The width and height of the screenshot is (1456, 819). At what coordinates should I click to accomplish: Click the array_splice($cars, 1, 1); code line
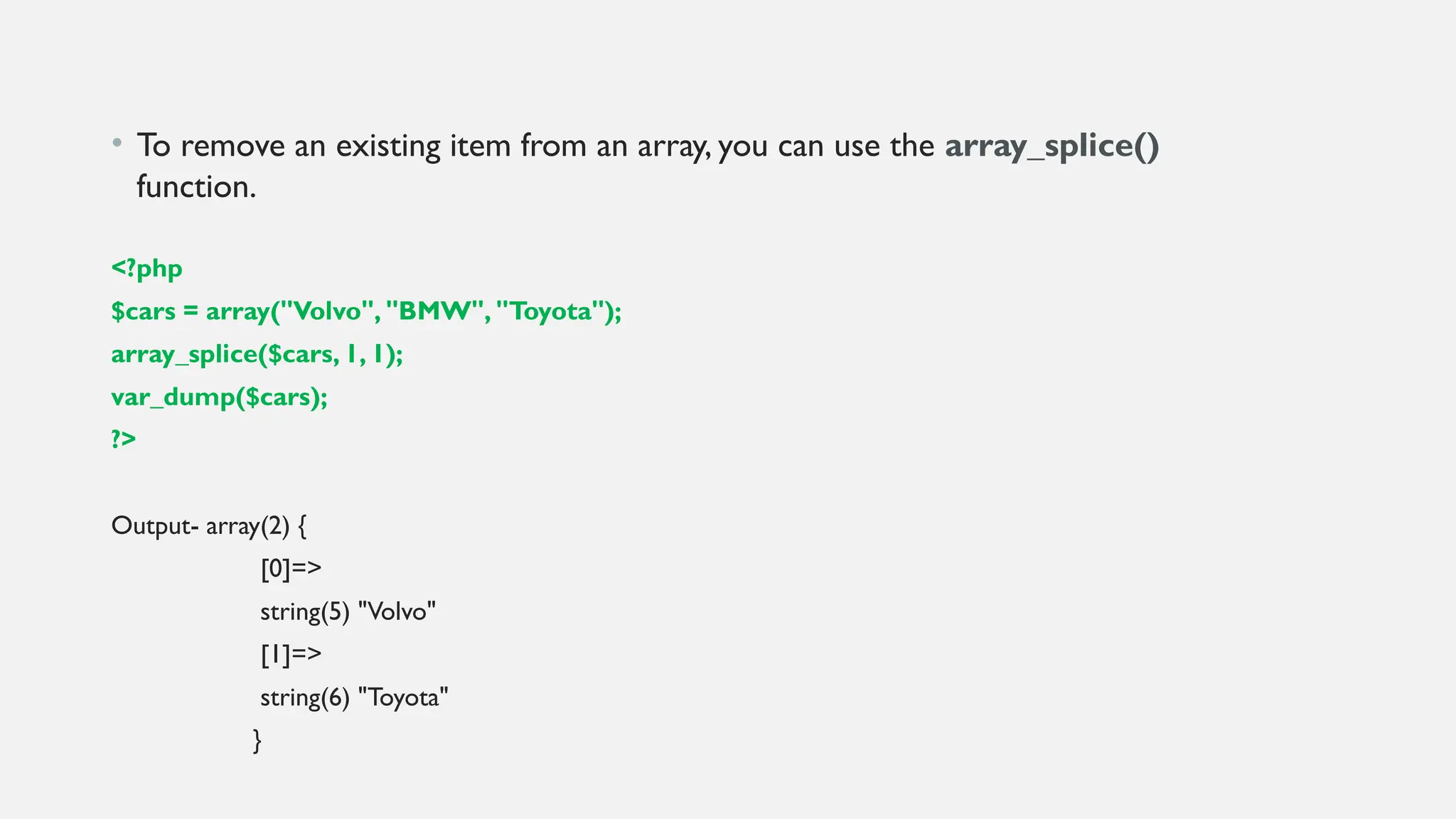click(257, 354)
